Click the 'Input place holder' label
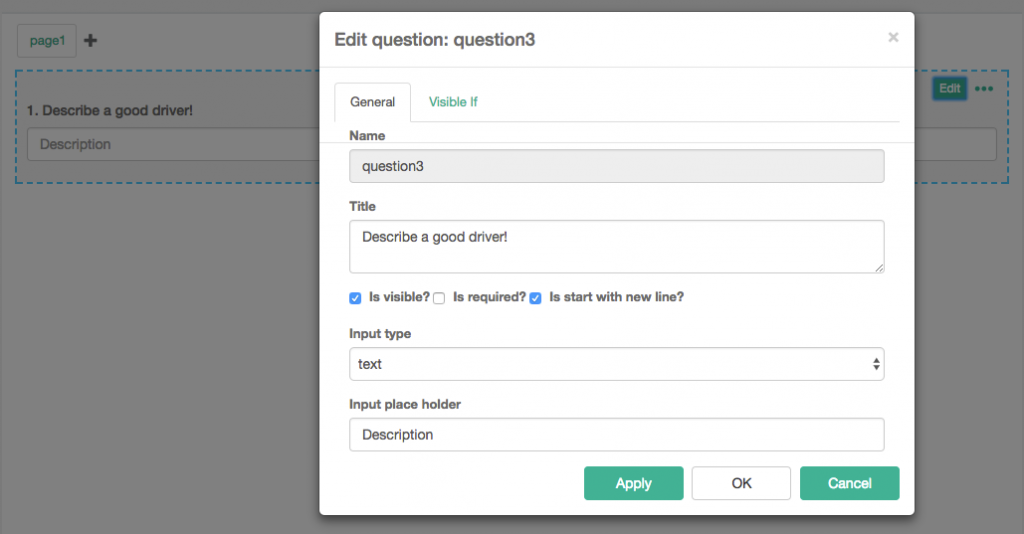This screenshot has height=534, width=1024. tap(405, 404)
